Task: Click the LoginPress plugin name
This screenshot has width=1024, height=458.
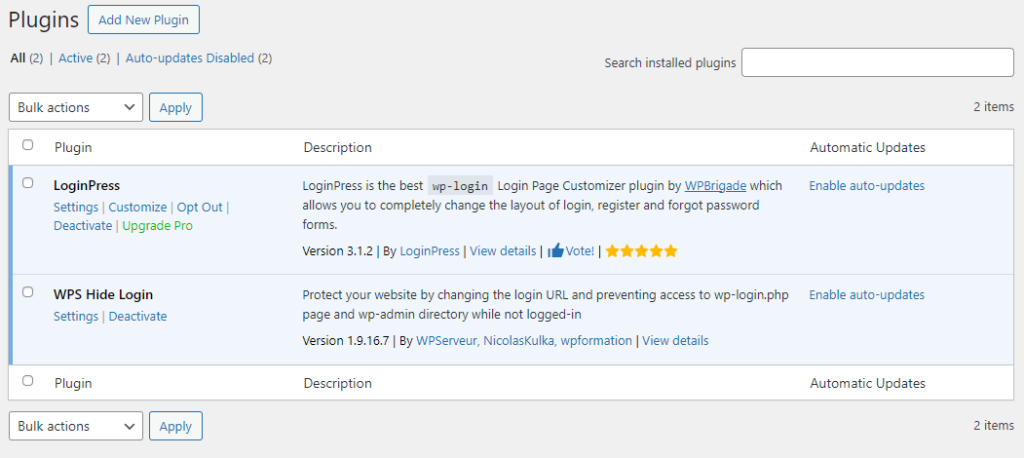Action: 87,186
